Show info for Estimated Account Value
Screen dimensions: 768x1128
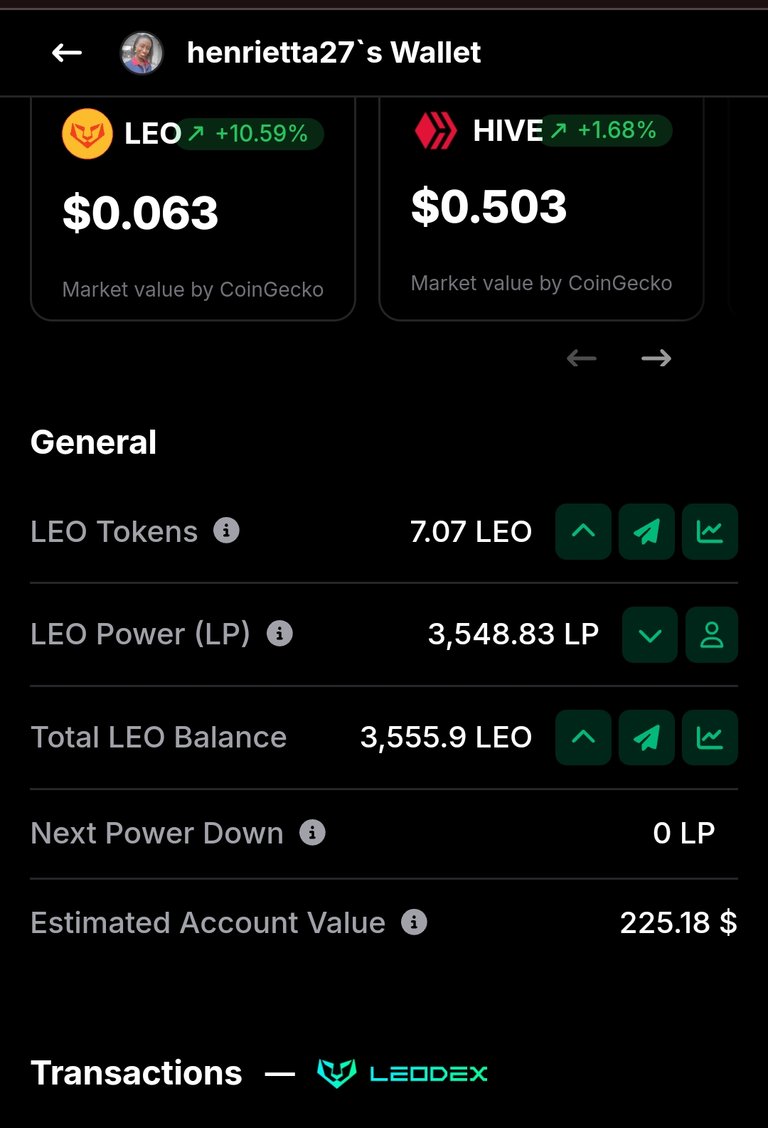point(413,922)
